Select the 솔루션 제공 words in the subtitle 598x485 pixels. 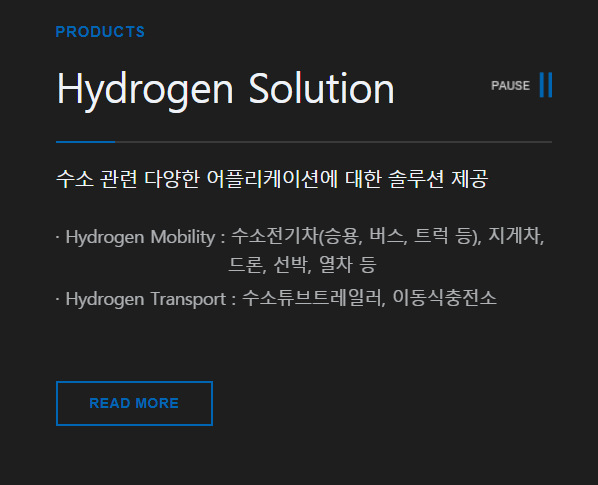click(438, 178)
